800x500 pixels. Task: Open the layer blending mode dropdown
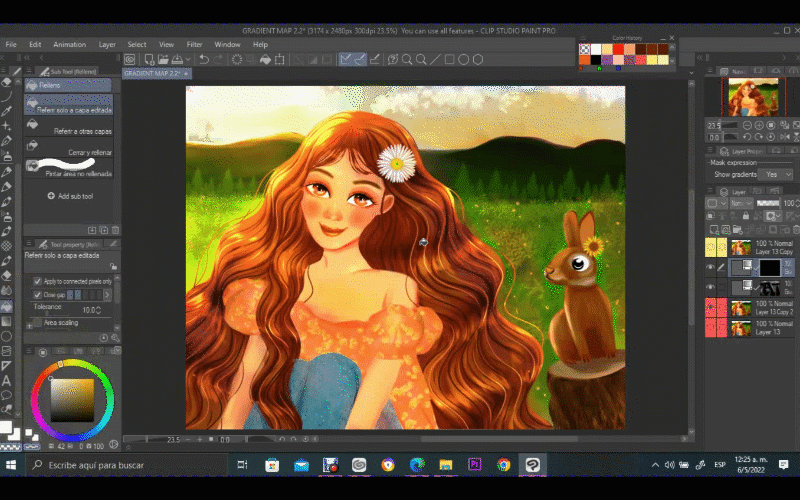(739, 203)
